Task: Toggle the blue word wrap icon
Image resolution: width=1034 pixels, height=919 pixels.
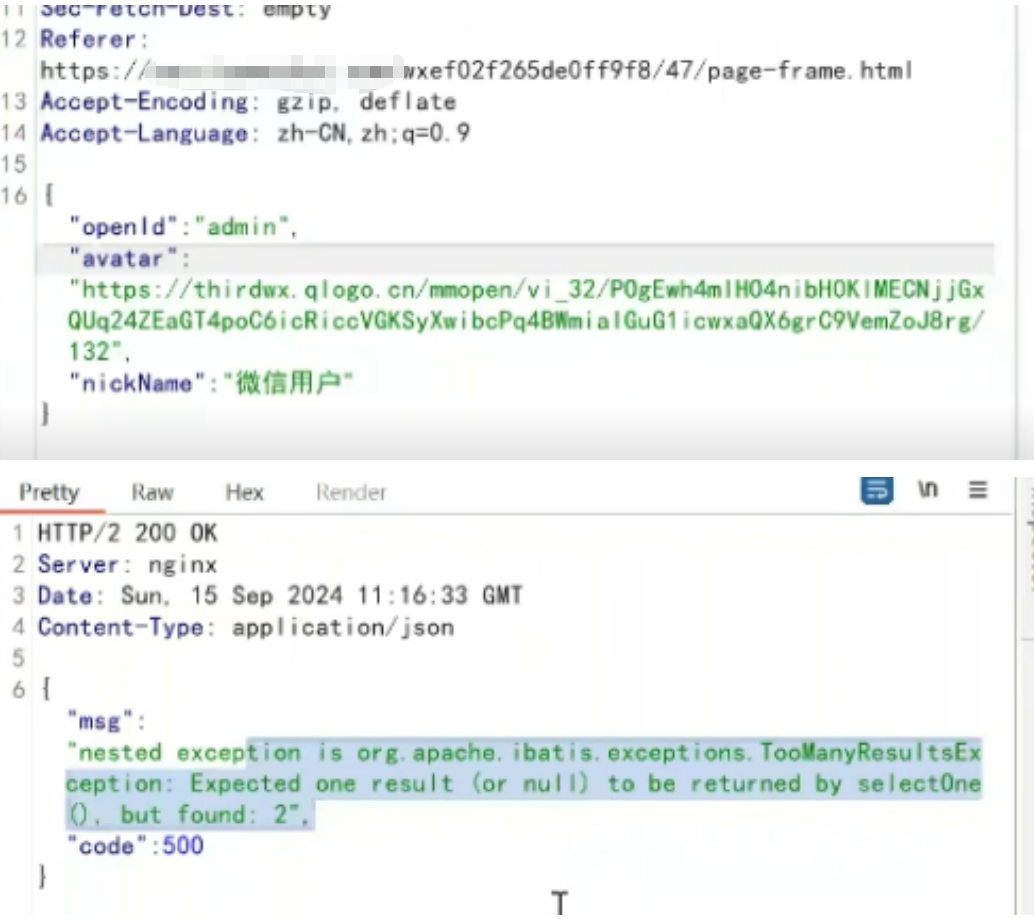Action: [x=877, y=490]
